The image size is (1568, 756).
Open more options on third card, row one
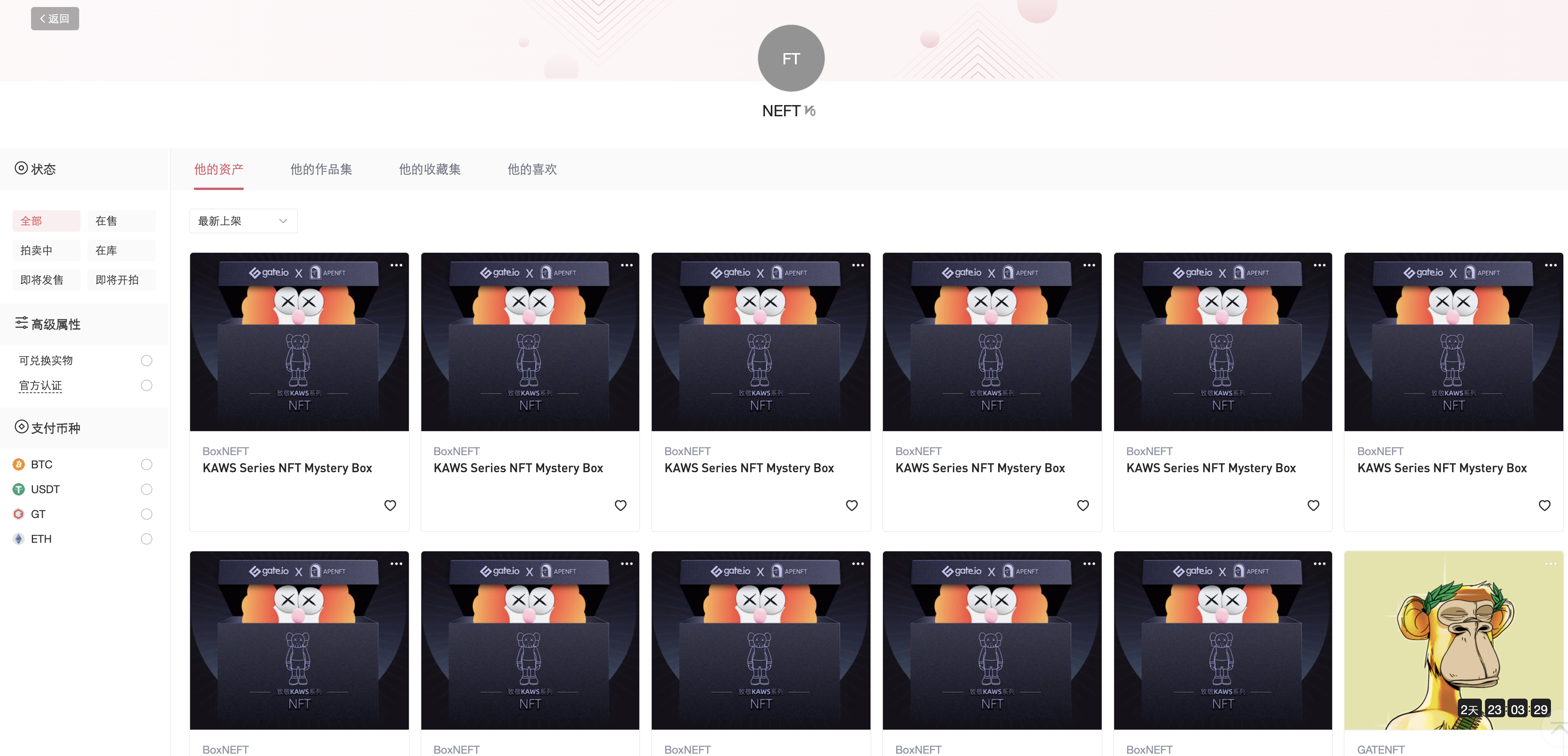858,265
